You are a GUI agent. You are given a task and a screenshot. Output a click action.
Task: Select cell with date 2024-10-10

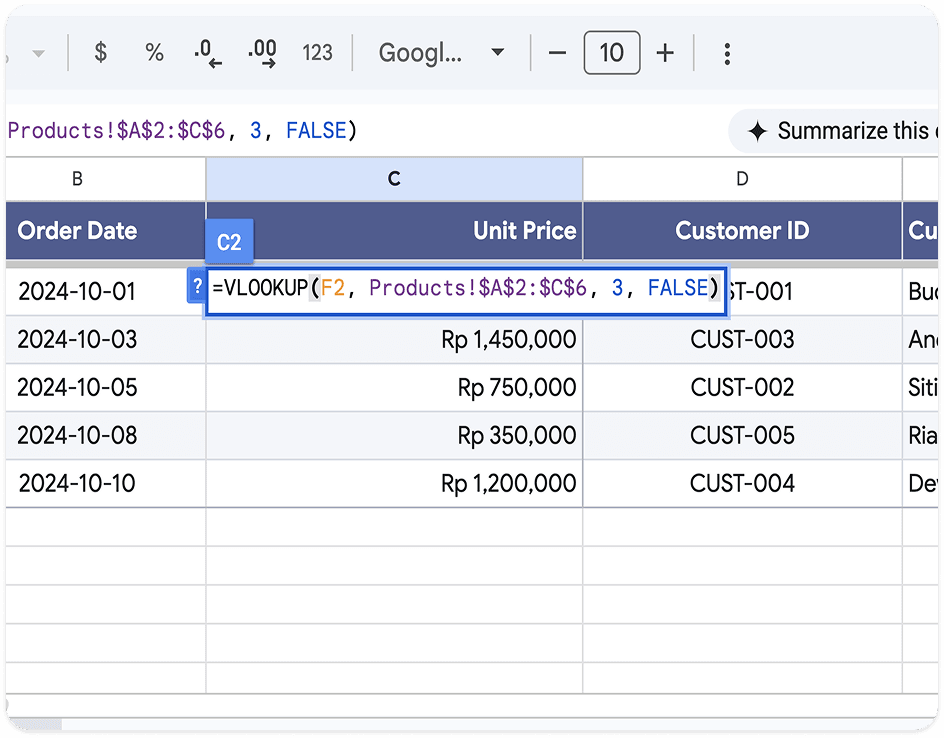pos(106,483)
